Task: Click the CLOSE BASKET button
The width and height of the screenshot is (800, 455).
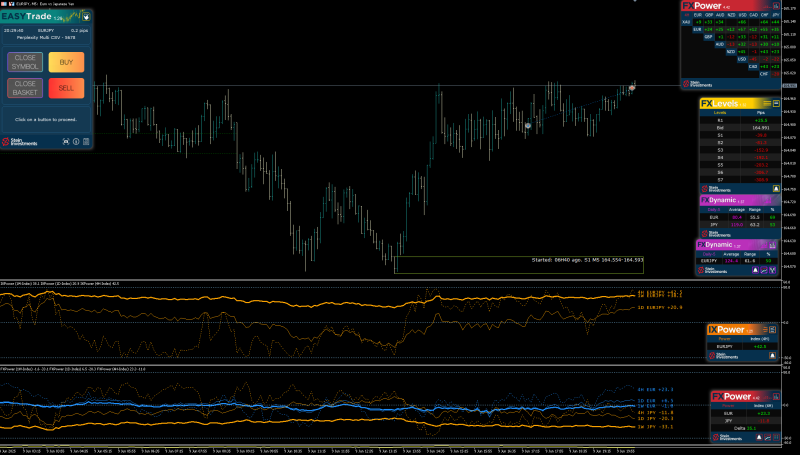Action: point(25,88)
